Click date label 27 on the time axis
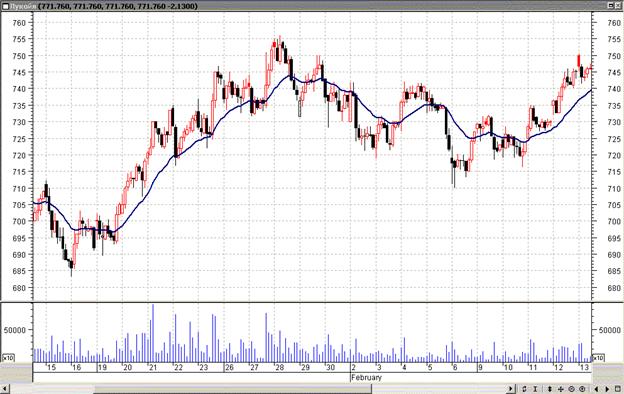Screen dimensions: 624x394 point(254,367)
